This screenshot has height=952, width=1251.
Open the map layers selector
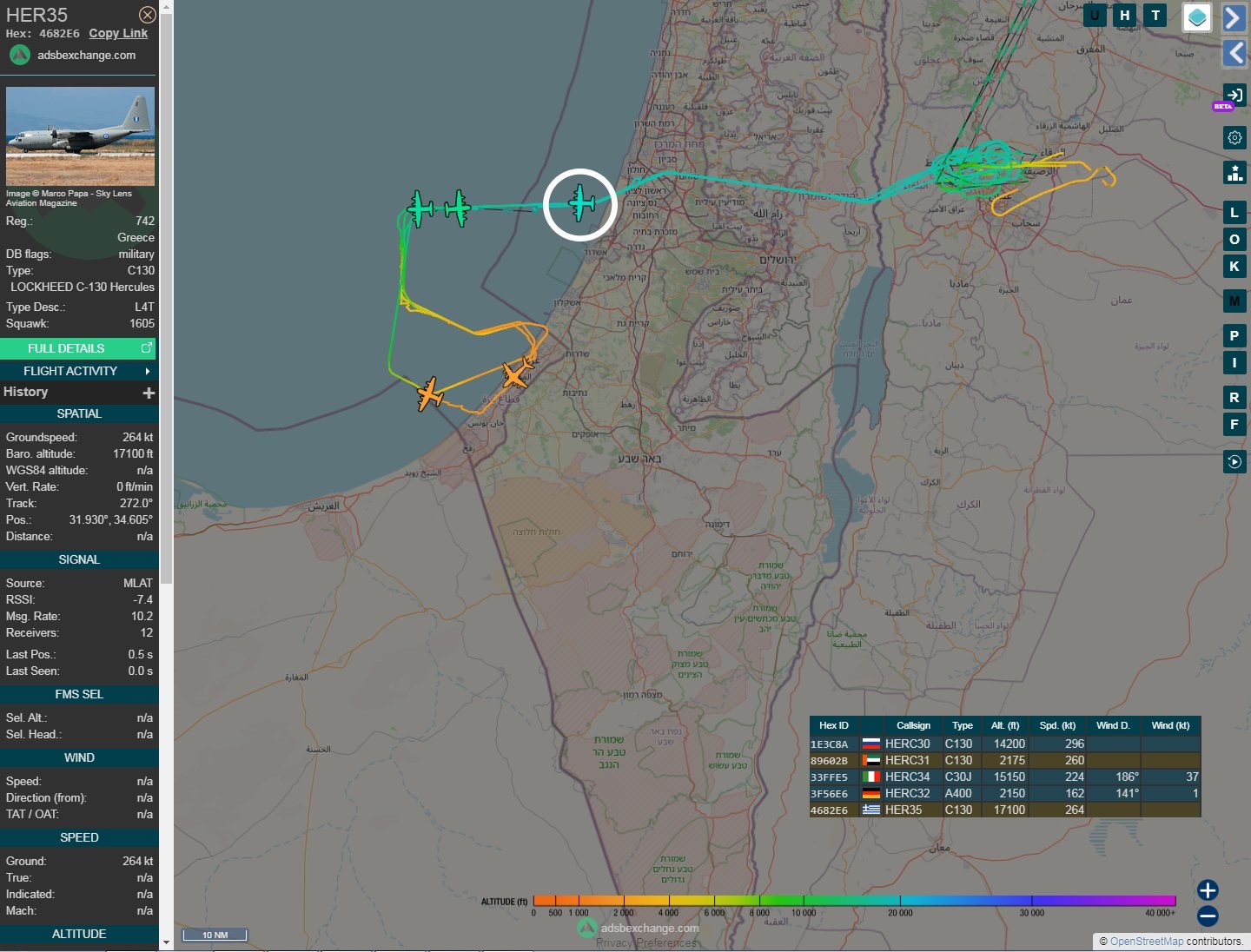pyautogui.click(x=1197, y=17)
